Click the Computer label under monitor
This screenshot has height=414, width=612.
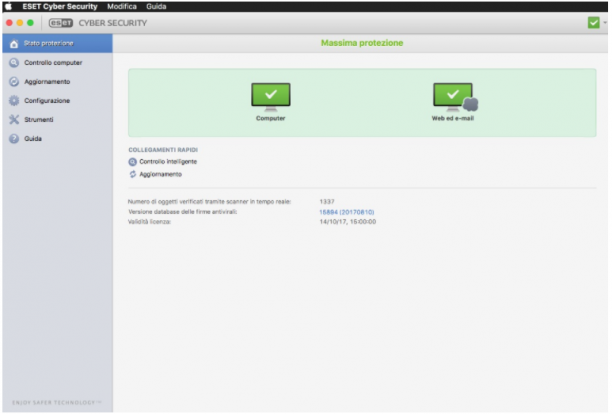(x=270, y=118)
